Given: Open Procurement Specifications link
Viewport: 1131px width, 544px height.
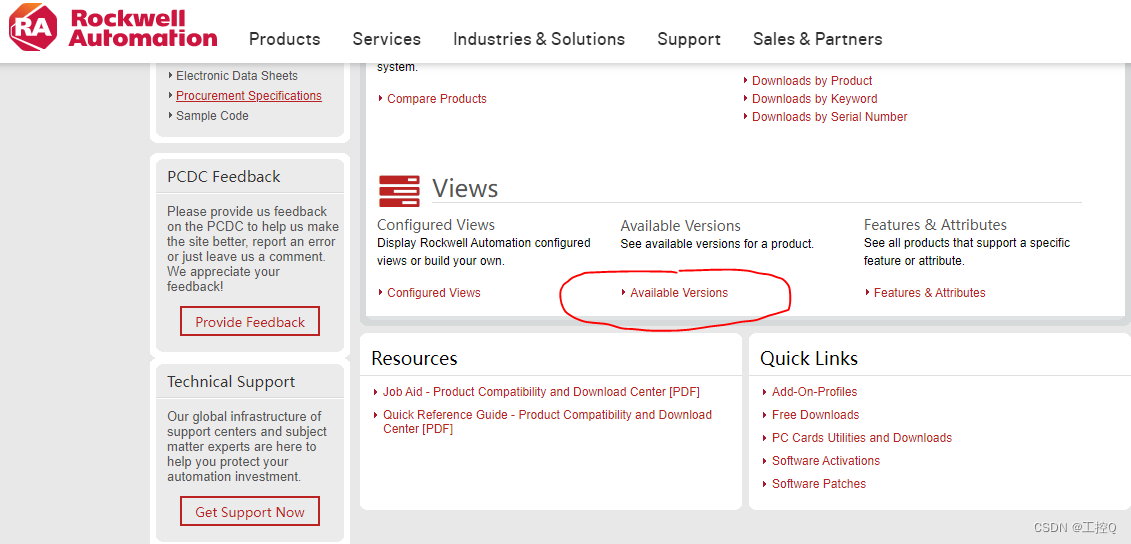Looking at the screenshot, I should (x=249, y=96).
